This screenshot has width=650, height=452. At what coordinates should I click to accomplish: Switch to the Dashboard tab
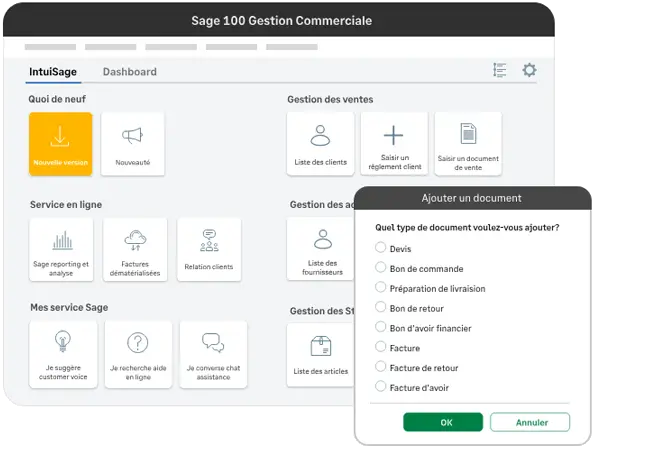tap(130, 72)
